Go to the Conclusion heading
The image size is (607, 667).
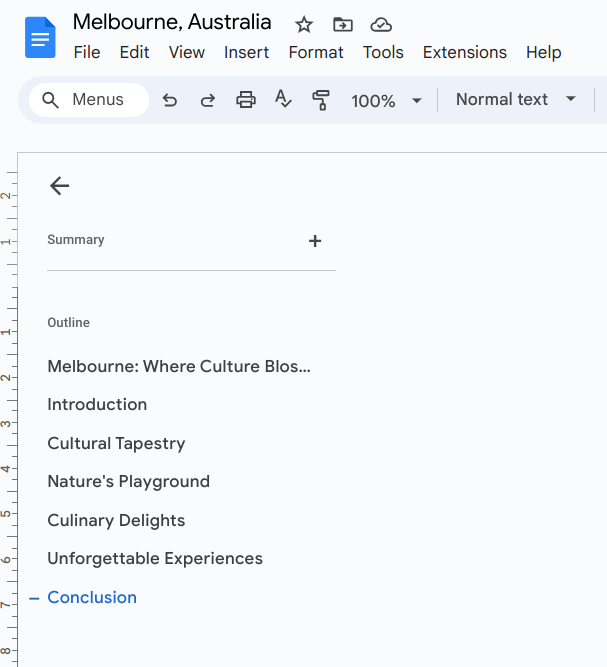pyautogui.click(x=92, y=597)
